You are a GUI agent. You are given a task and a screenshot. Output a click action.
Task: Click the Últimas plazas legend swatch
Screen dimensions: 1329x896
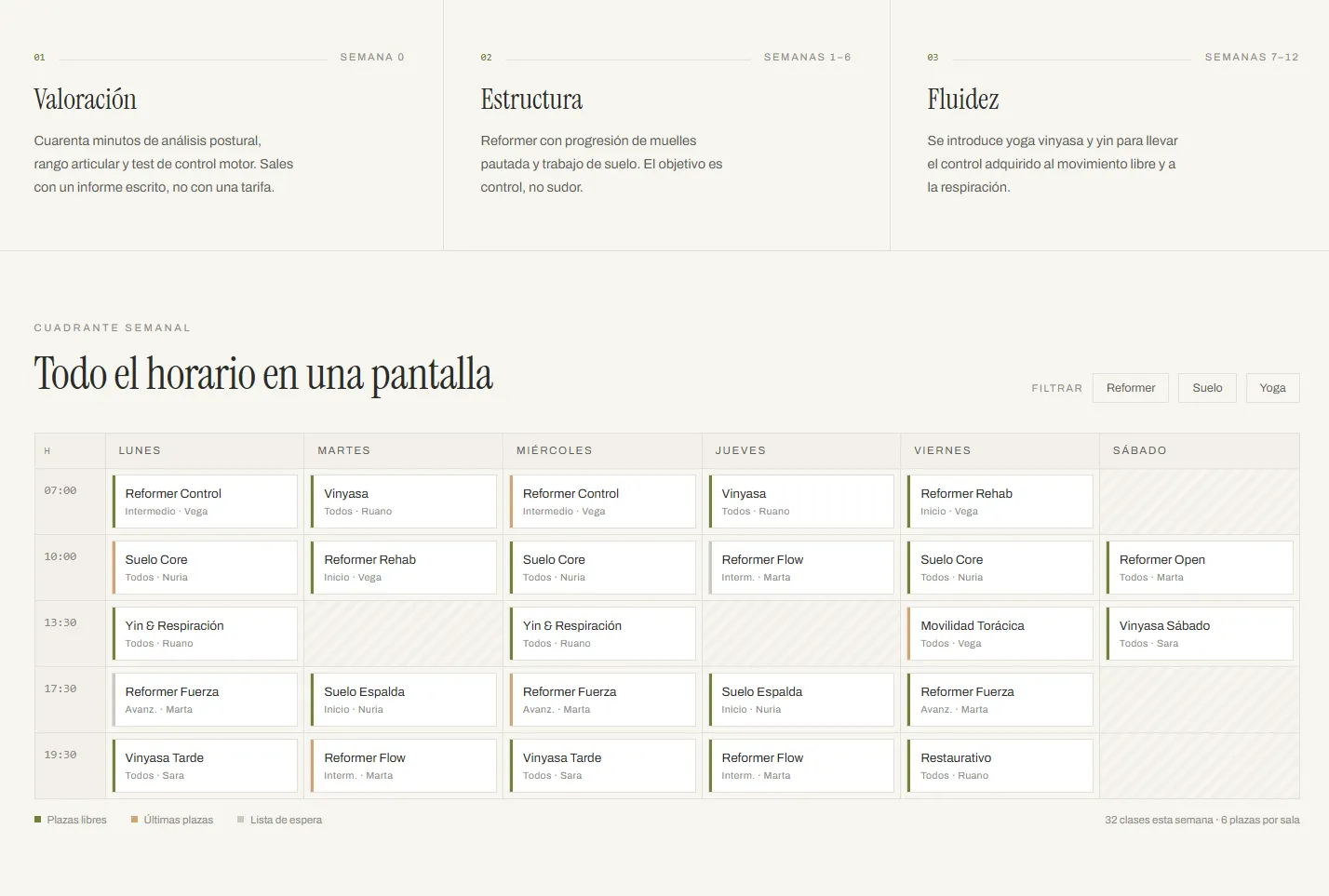coord(135,820)
